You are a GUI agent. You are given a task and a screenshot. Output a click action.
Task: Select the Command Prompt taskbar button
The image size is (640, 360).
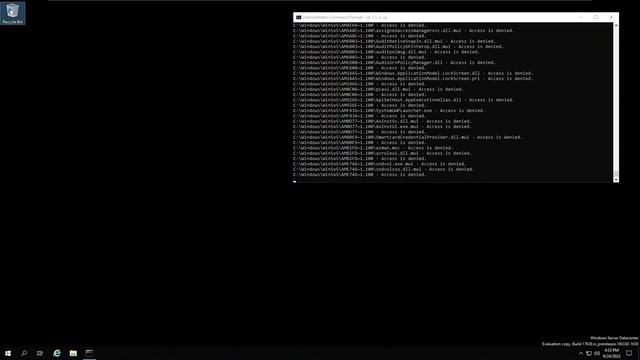point(89,353)
